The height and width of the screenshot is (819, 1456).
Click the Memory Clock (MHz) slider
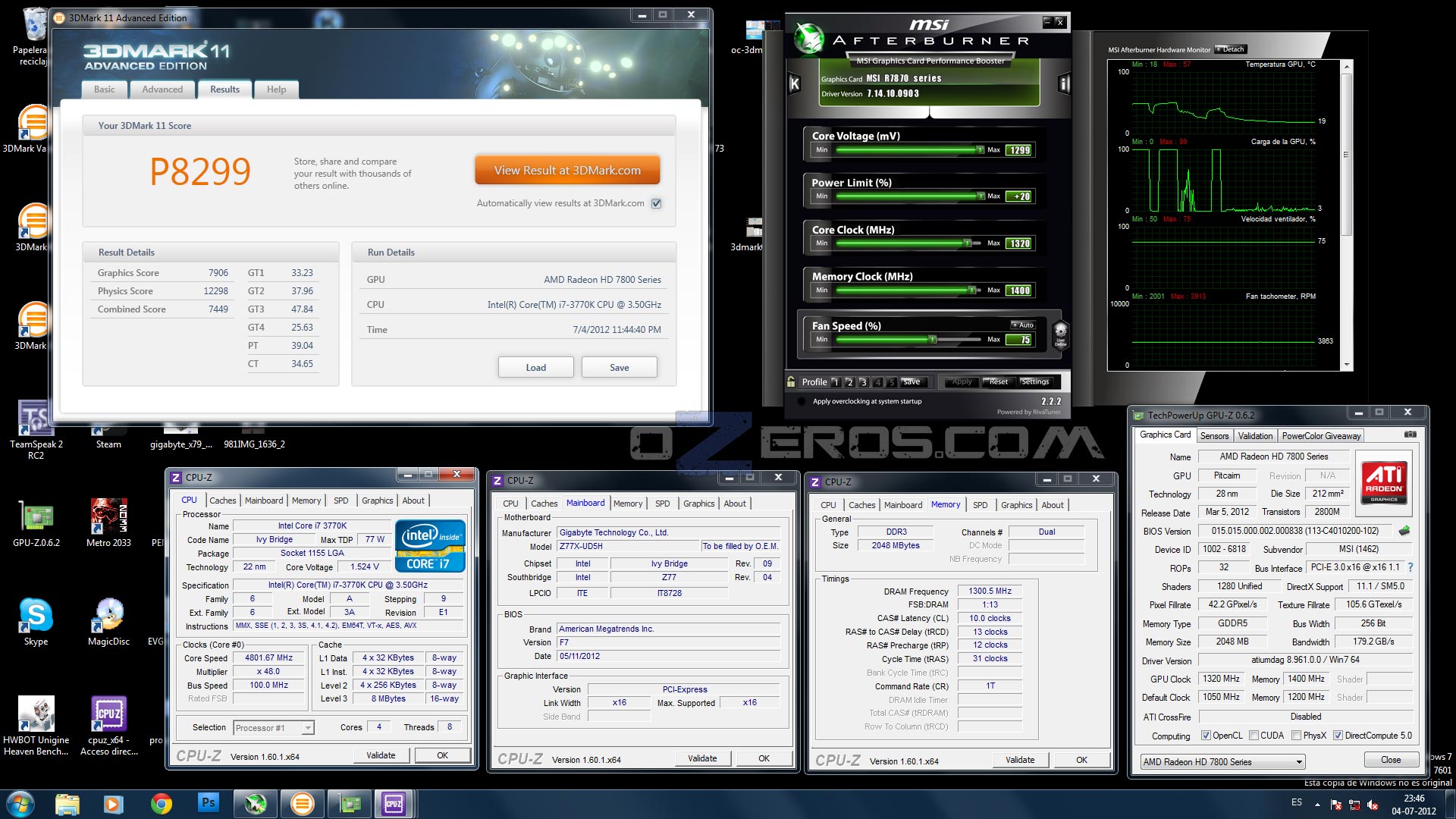(910, 290)
